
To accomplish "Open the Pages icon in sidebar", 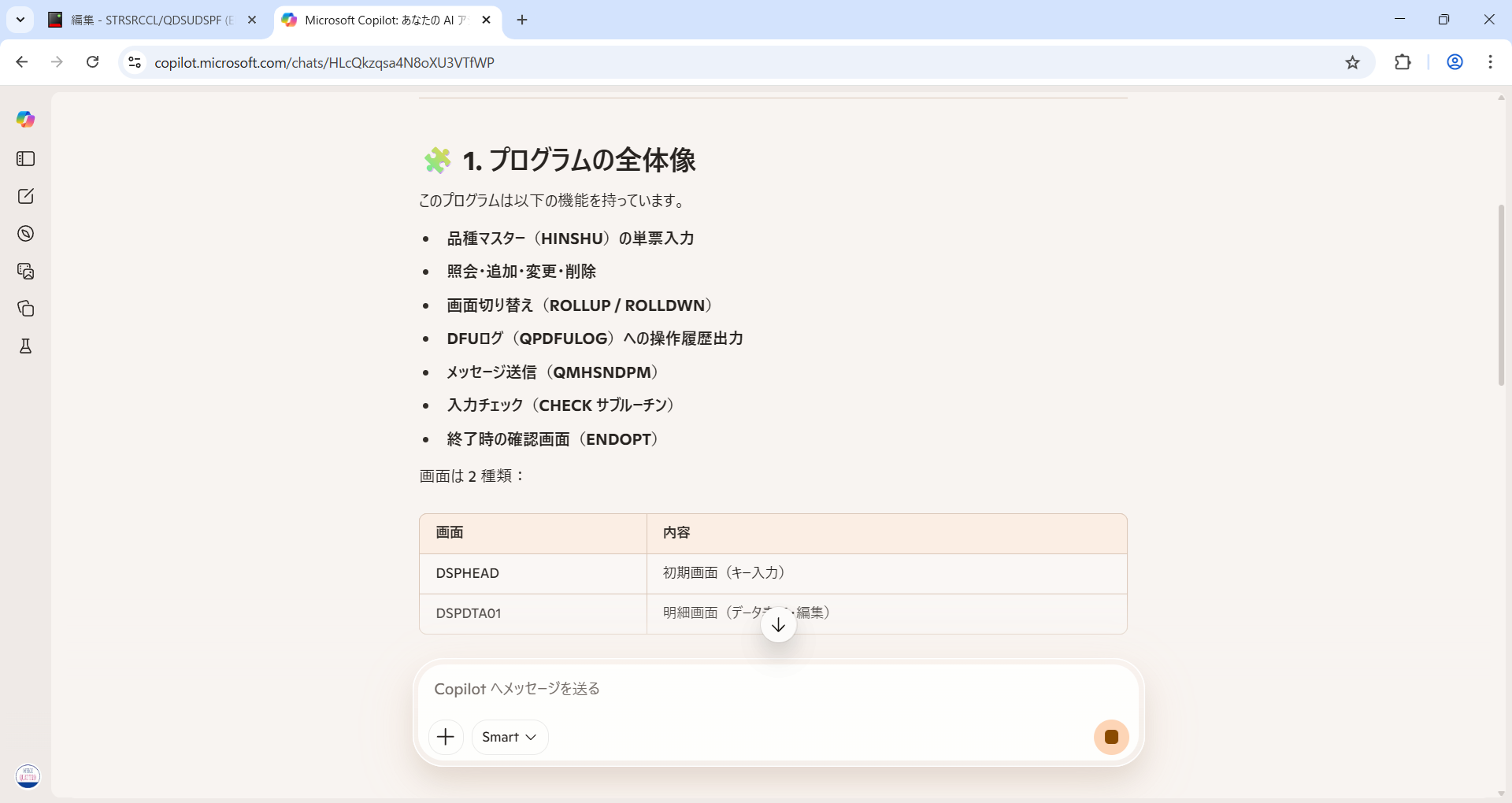I will coord(25,309).
